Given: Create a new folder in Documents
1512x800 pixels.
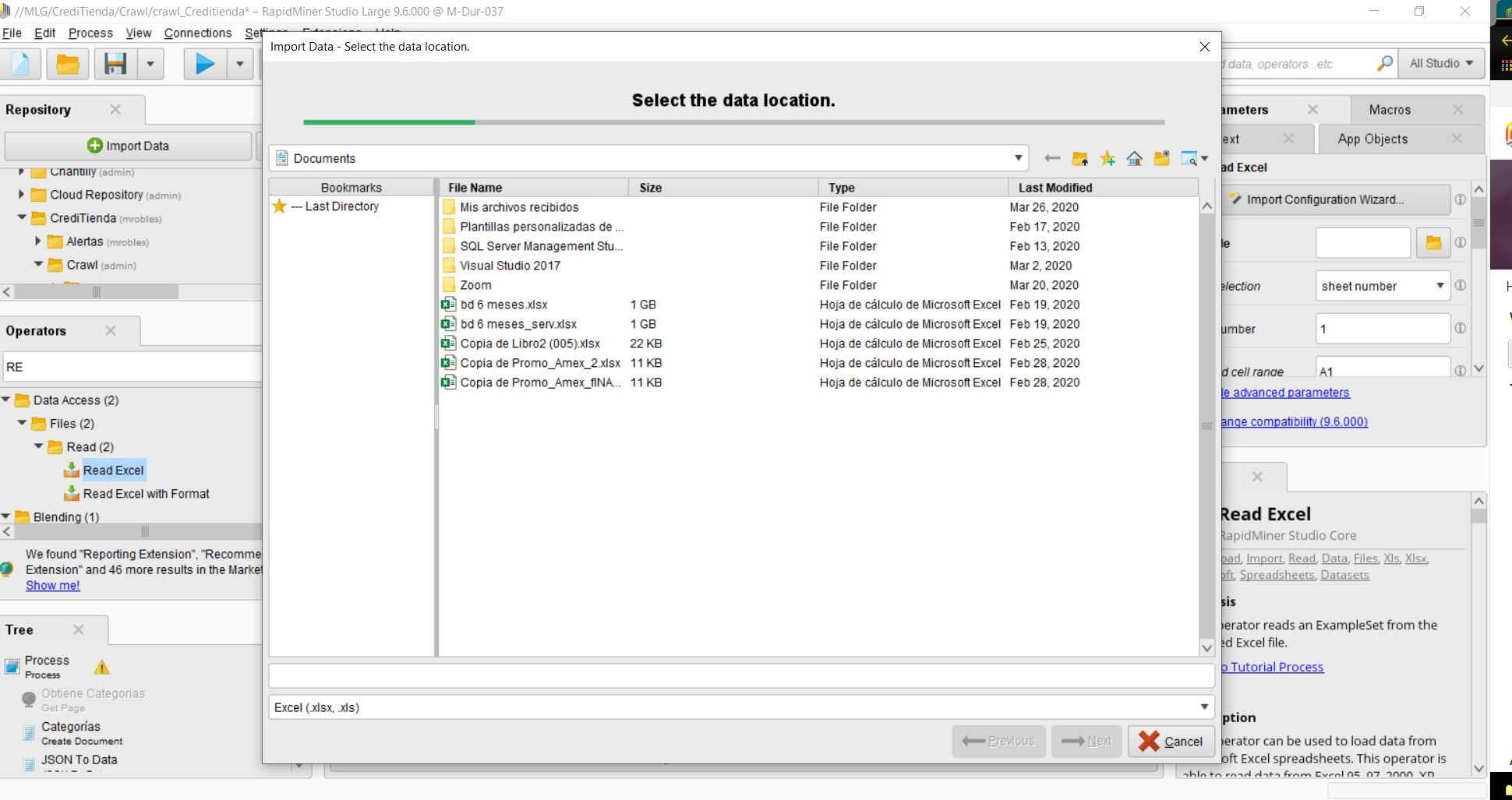Looking at the screenshot, I should (x=1162, y=158).
